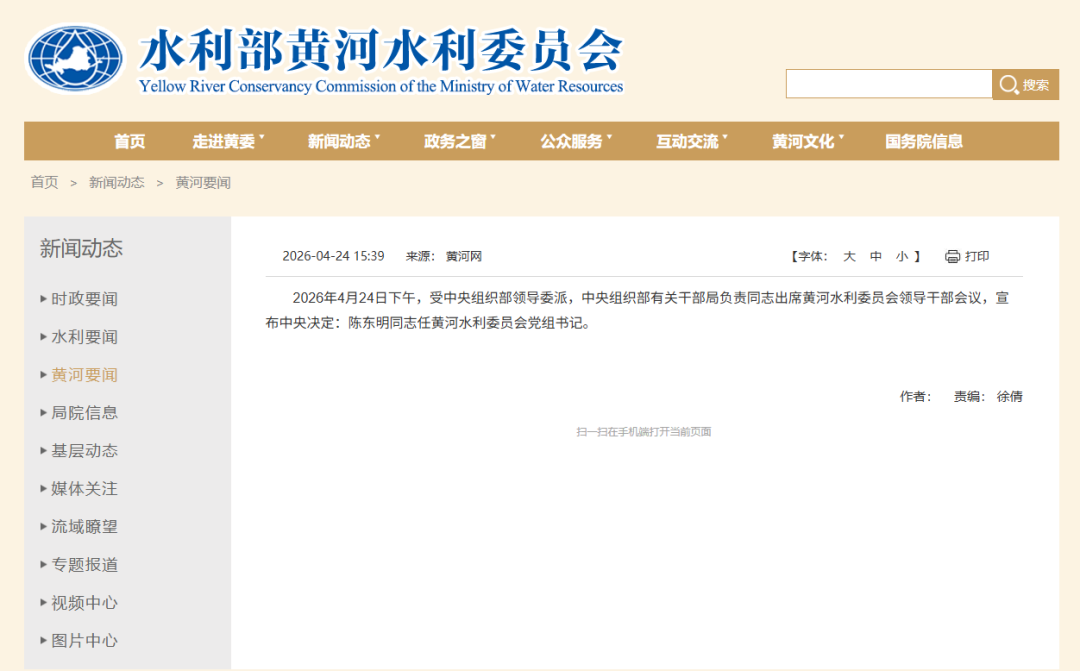1080x671 pixels.
Task: Click the printer icon next to 打印
Action: (952, 256)
